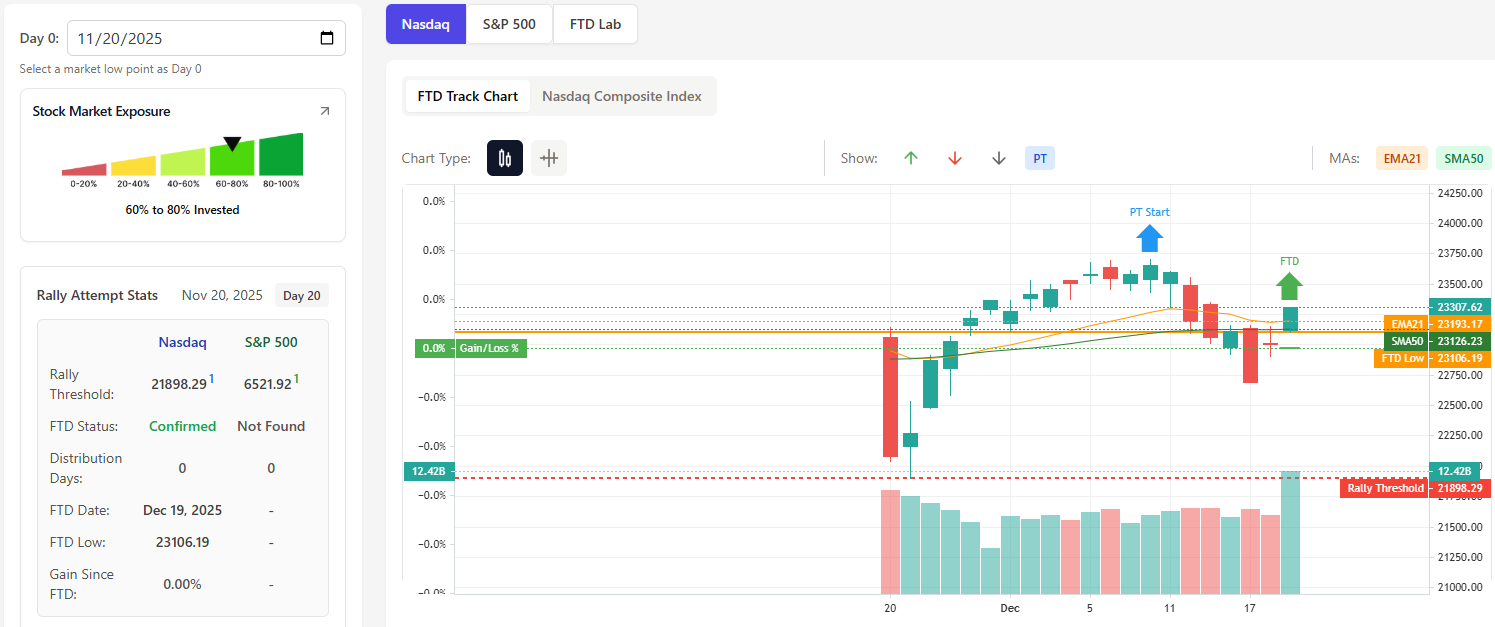Viewport: 1495px width, 627px height.
Task: Switch to the S&P 500 tab
Action: (509, 24)
